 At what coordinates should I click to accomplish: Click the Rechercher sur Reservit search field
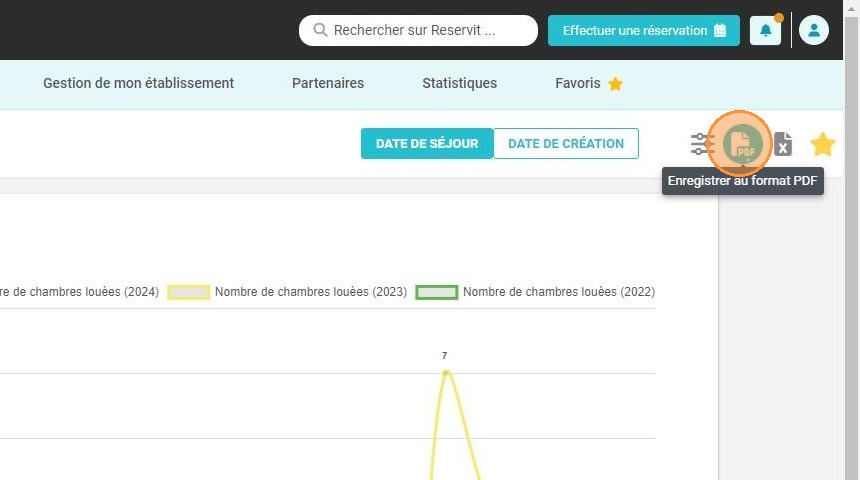pyautogui.click(x=418, y=30)
